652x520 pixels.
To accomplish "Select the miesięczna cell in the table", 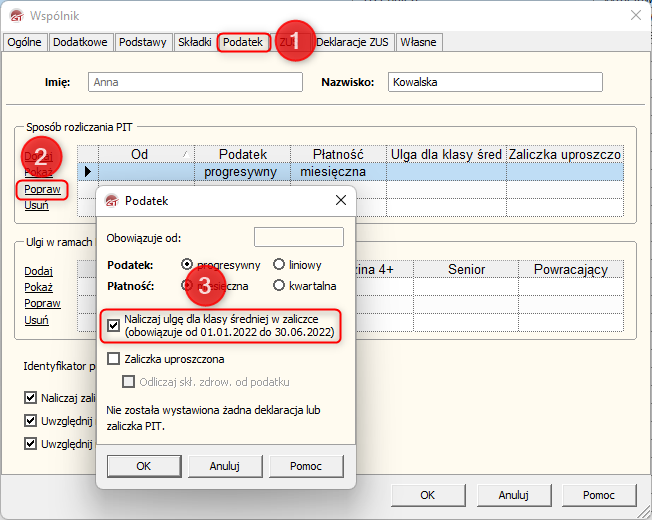I will pos(338,172).
